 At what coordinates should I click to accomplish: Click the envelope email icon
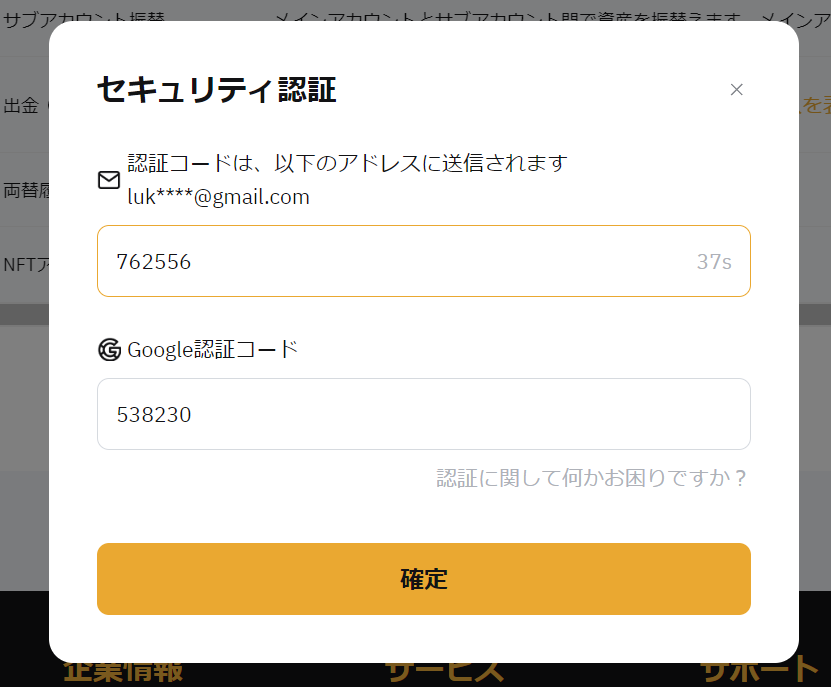pos(109,180)
